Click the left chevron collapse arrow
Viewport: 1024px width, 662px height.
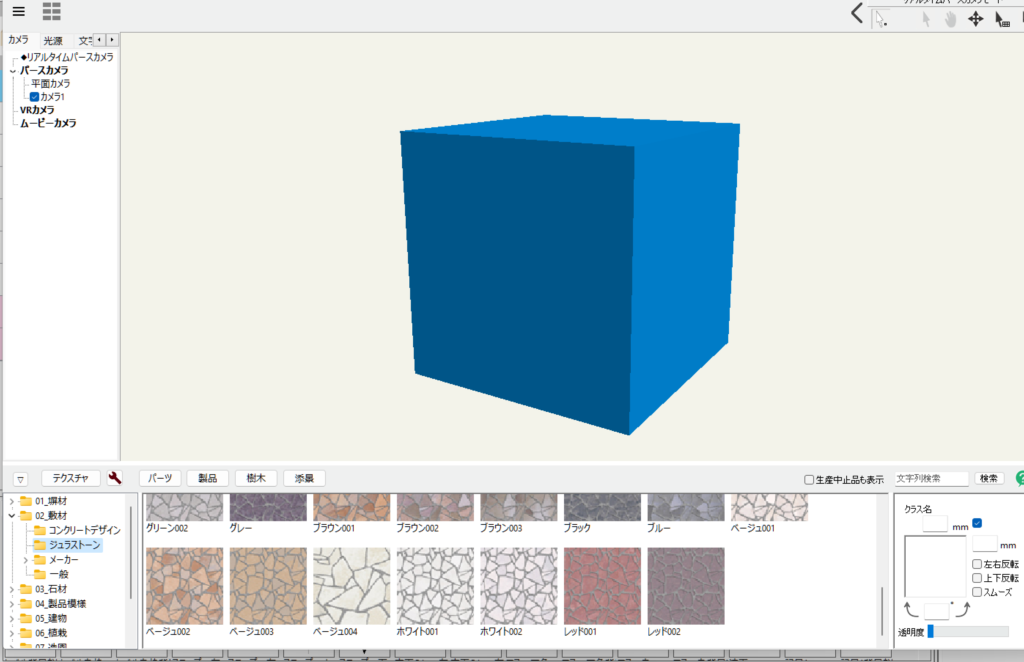857,13
